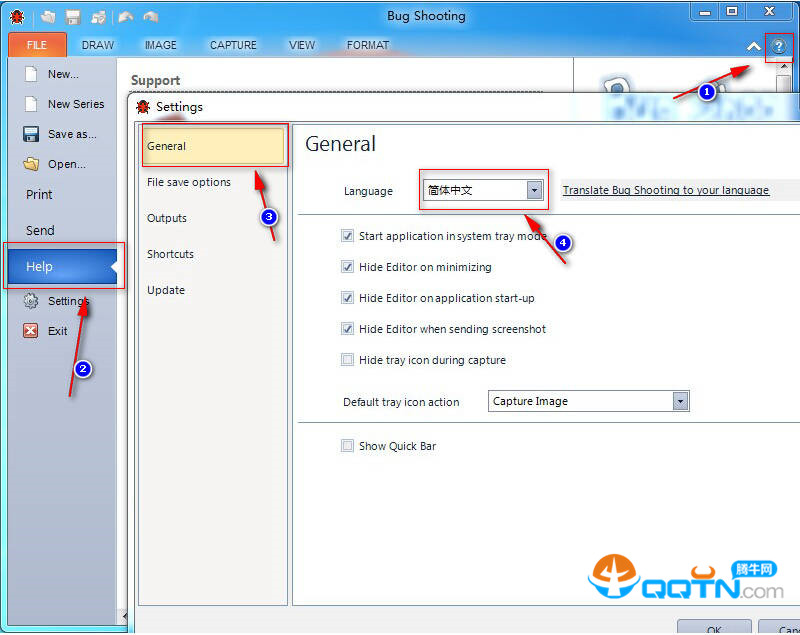Select File save options in Settings sidebar
800x635 pixels.
189,182
